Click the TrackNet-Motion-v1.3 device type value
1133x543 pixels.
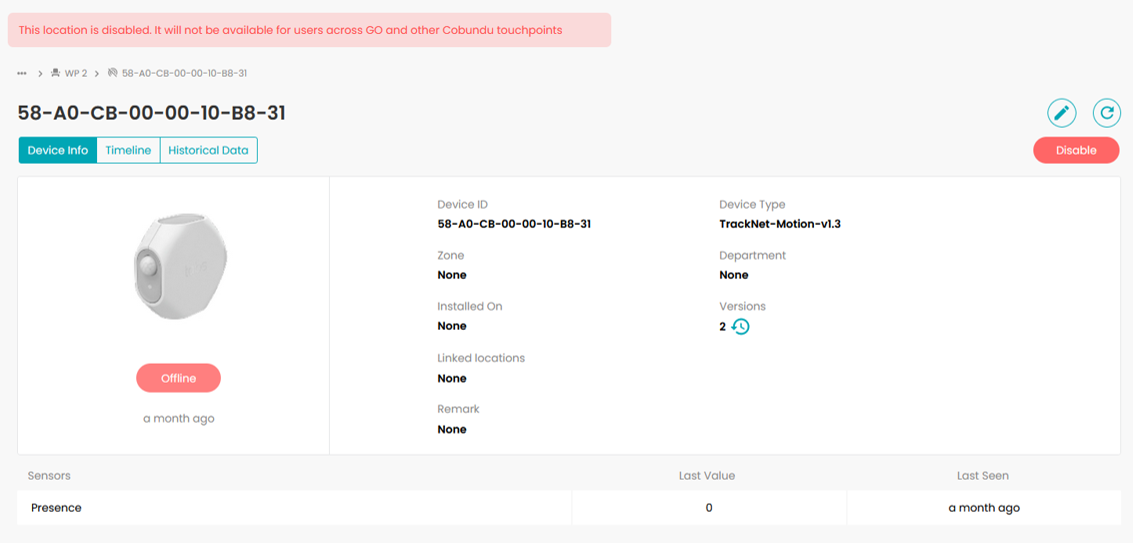[x=780, y=224]
